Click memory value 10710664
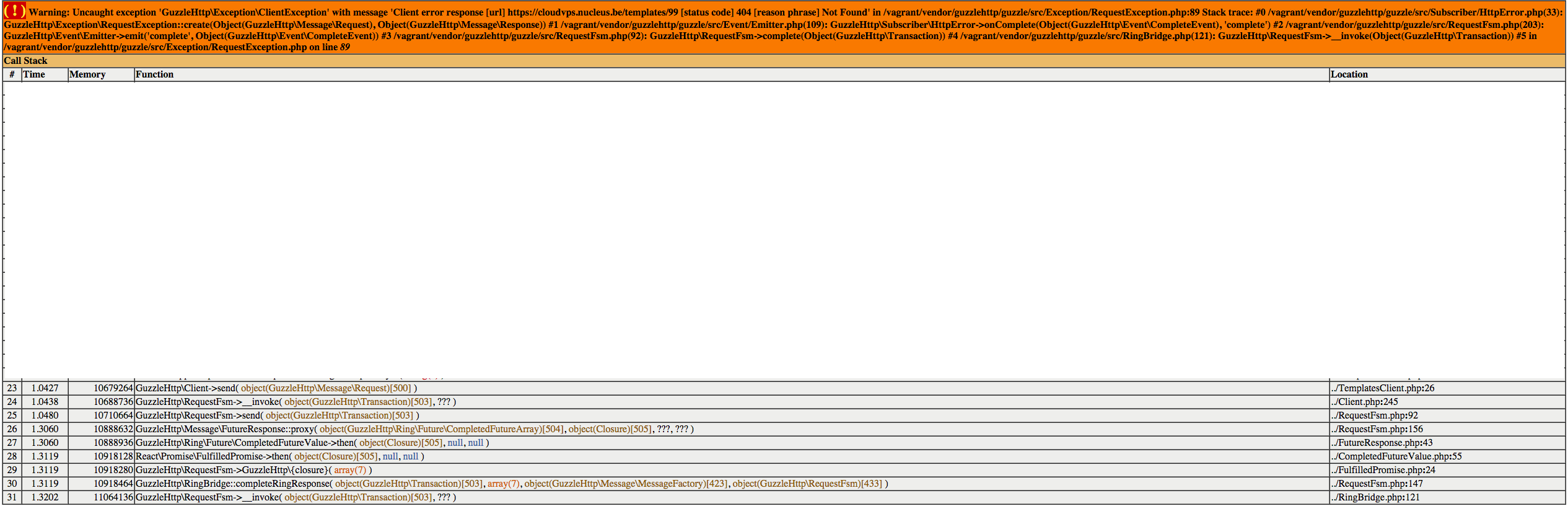1568x506 pixels. [x=113, y=415]
